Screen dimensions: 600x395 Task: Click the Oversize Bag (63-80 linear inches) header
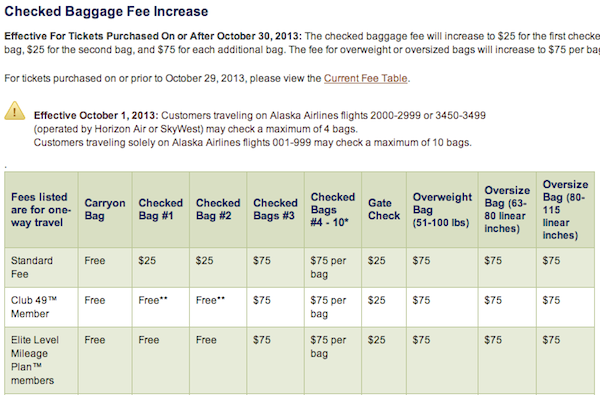pyautogui.click(x=507, y=209)
